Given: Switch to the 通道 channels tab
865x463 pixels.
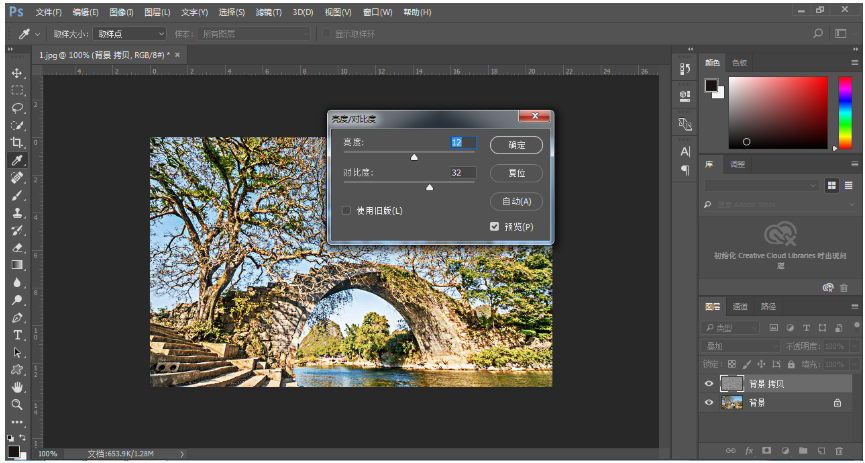Looking at the screenshot, I should coord(740,306).
